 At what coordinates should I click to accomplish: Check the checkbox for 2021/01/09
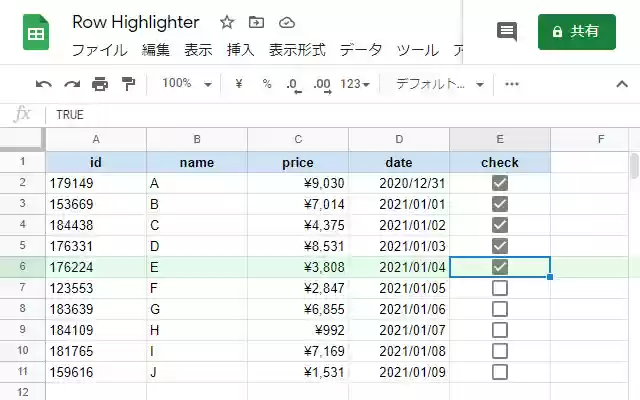click(x=500, y=372)
